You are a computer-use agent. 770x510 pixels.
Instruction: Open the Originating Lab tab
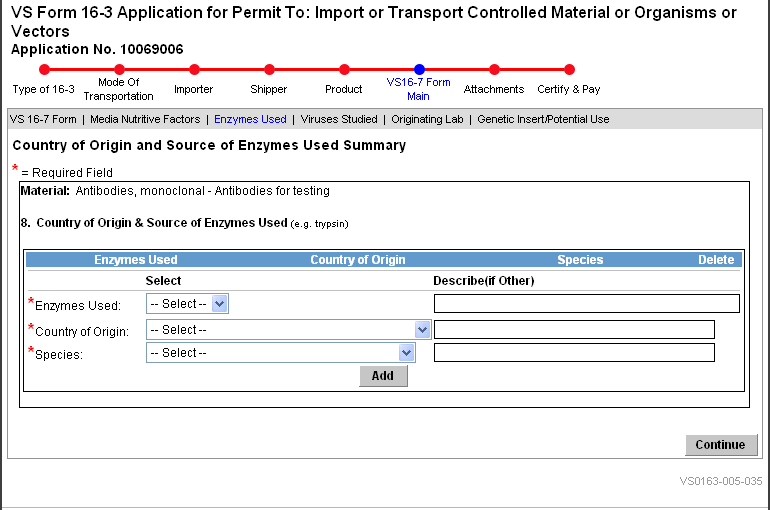(427, 119)
